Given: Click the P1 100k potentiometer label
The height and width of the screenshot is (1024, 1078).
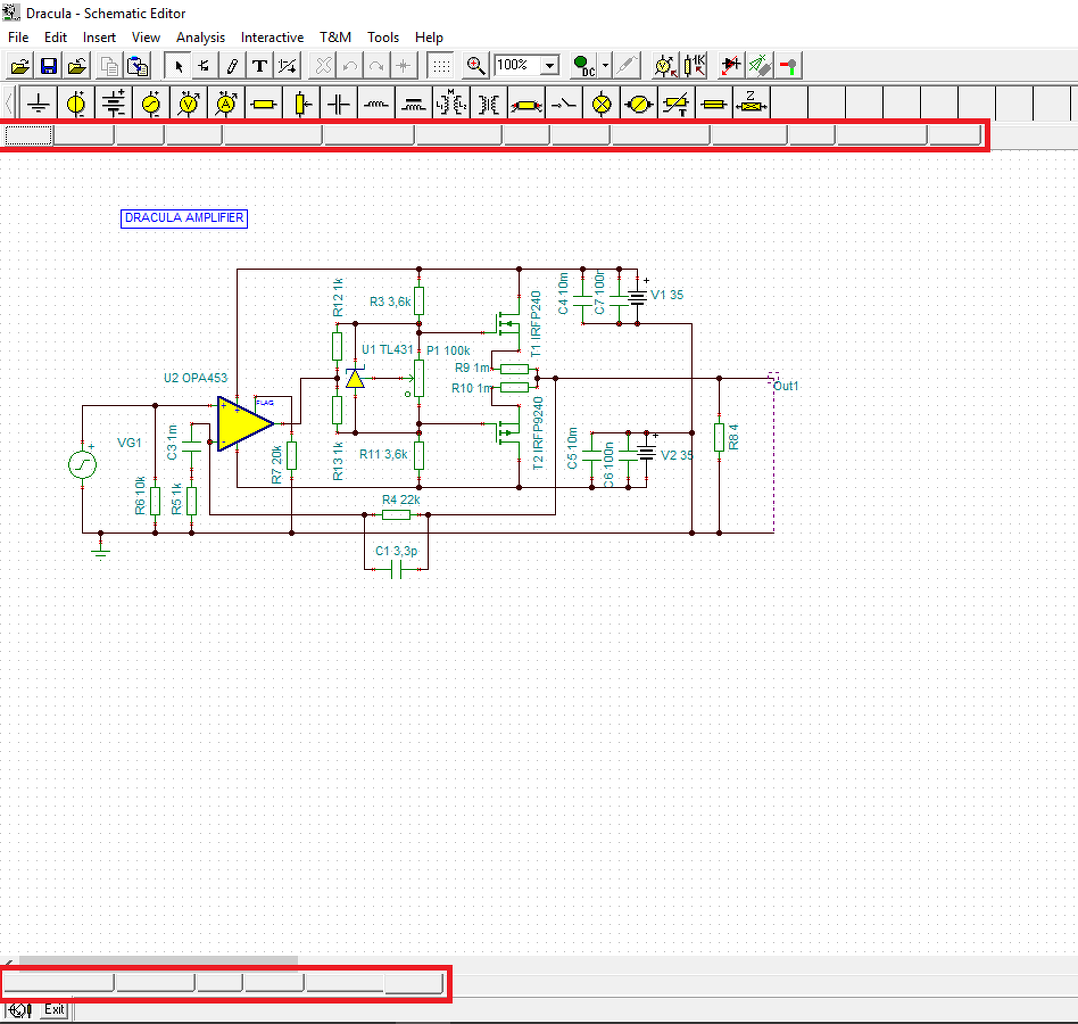Looking at the screenshot, I should coord(448,351).
